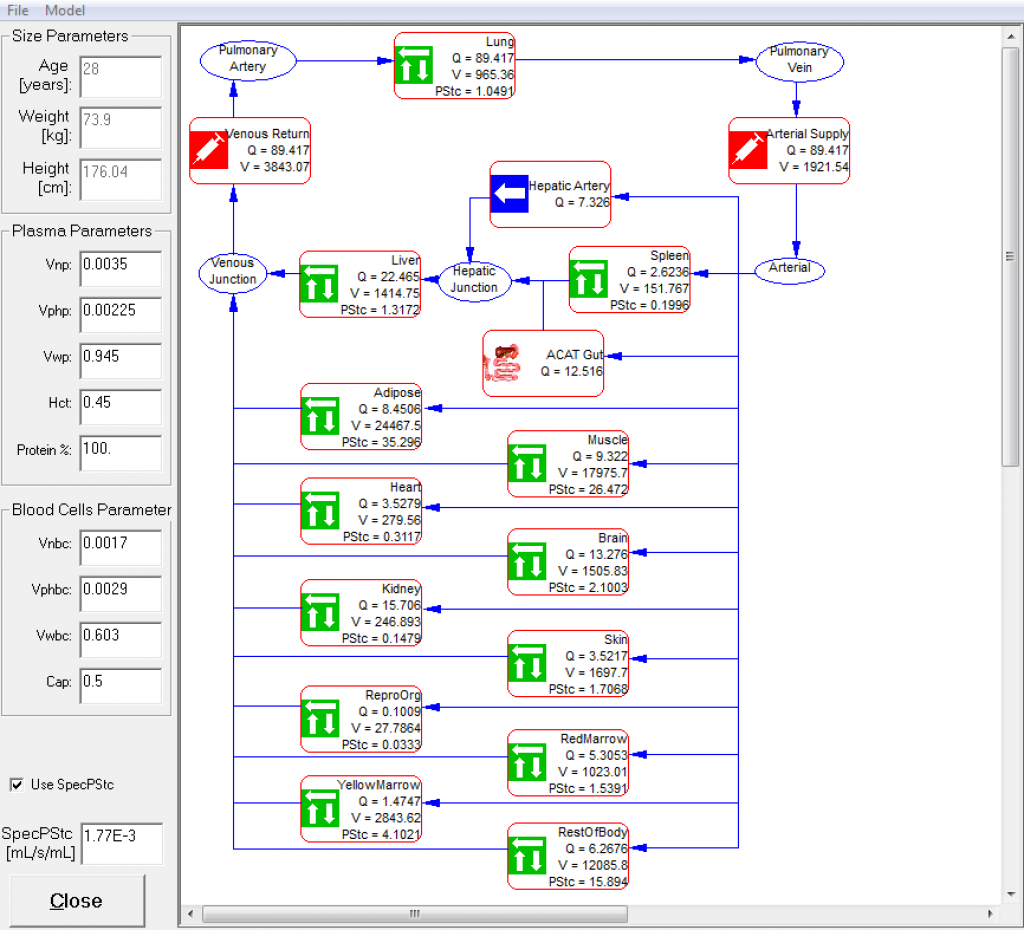Open the File menu
Image resolution: width=1024 pixels, height=930 pixels.
(x=18, y=10)
